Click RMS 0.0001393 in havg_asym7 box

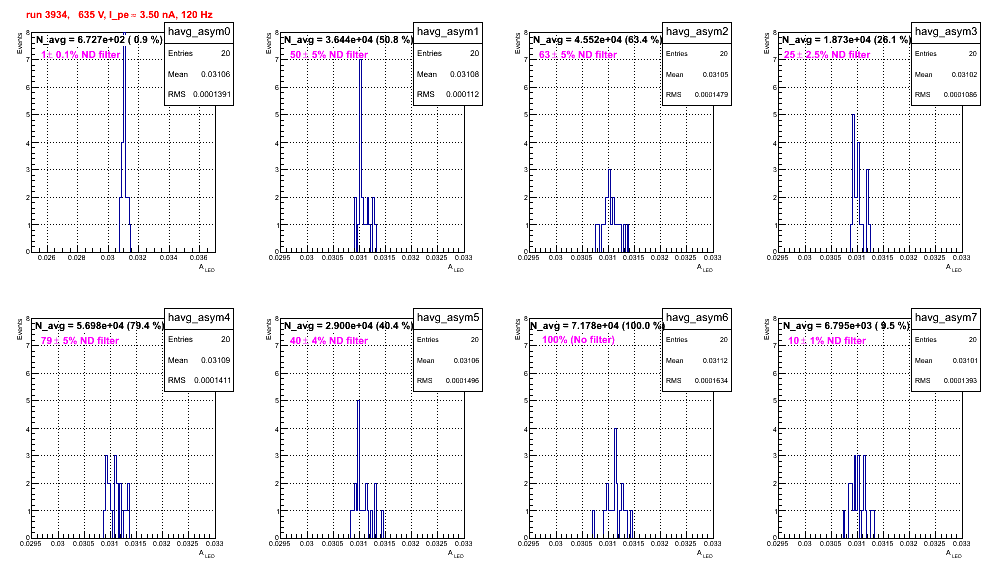pyautogui.click(x=946, y=381)
